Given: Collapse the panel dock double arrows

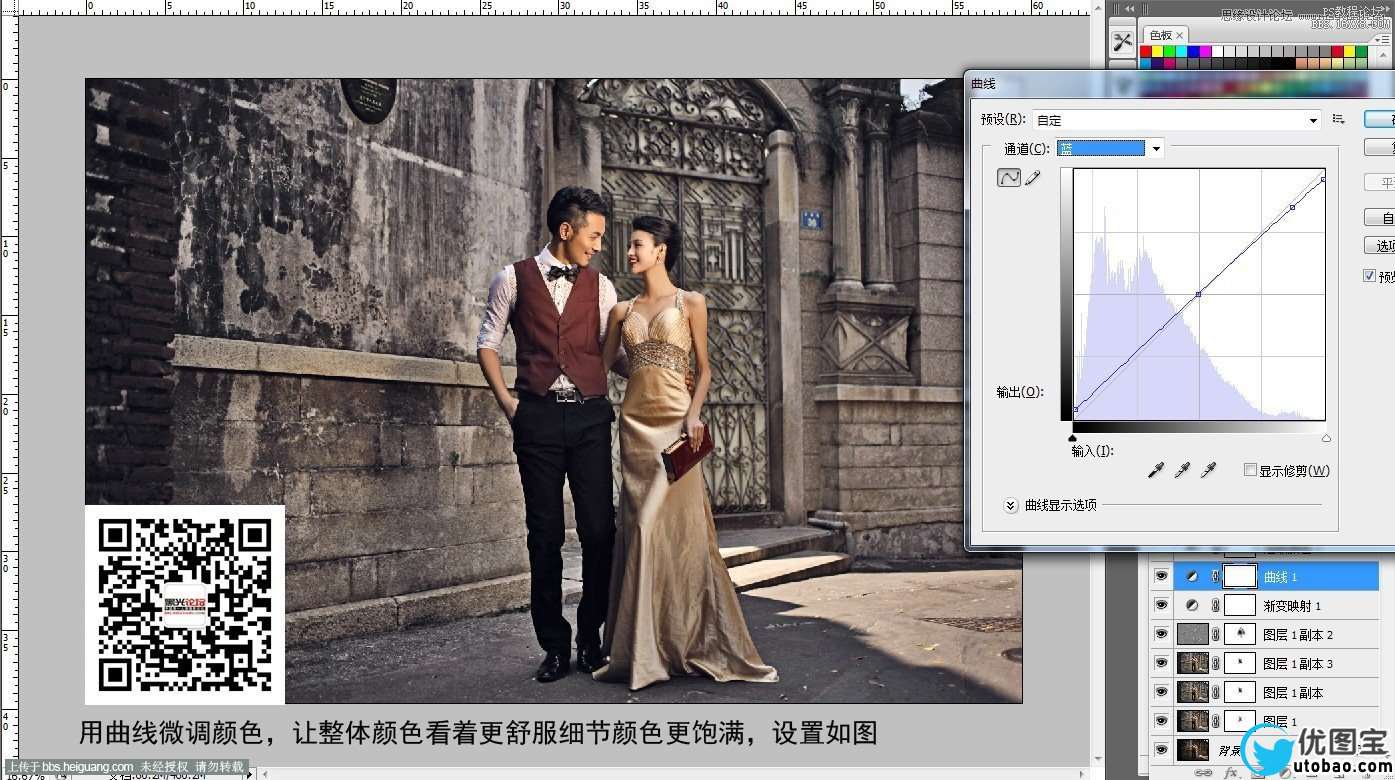Looking at the screenshot, I should pyautogui.click(x=1130, y=8).
